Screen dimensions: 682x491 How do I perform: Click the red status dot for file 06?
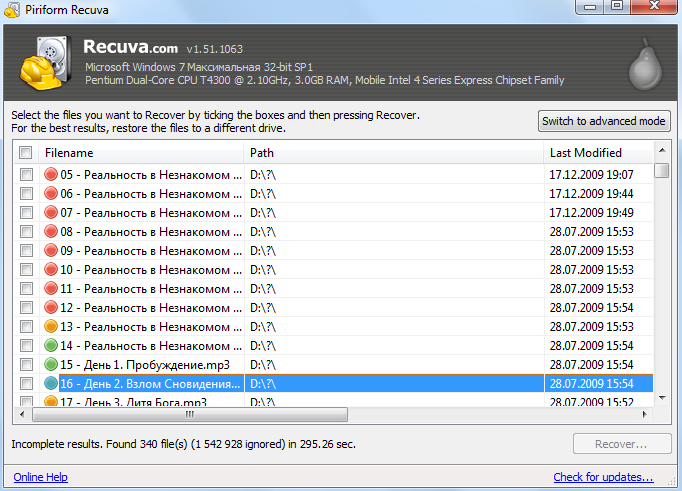tap(51, 194)
